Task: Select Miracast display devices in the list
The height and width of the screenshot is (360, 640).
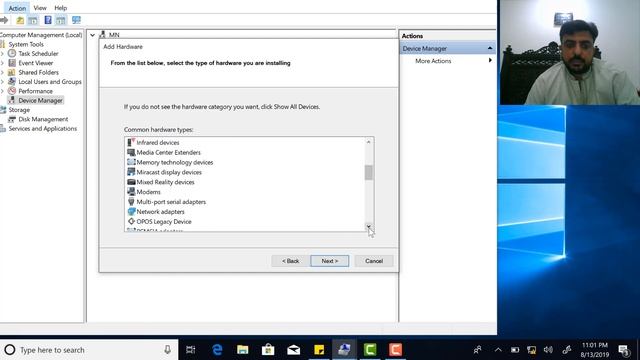Action: pos(169,172)
